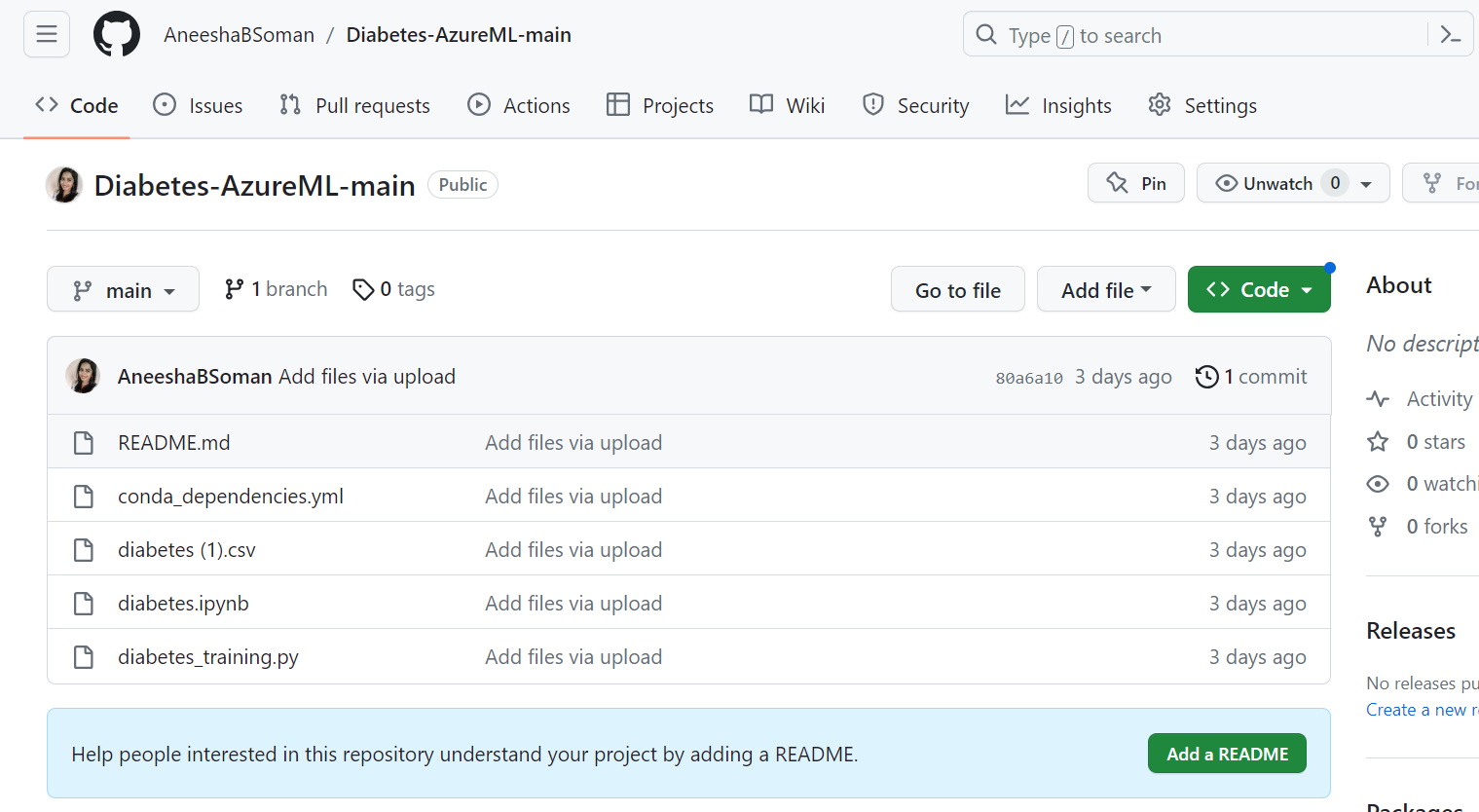1479x812 pixels.
Task: Open the hamburger navigation menu
Action: pyautogui.click(x=47, y=35)
